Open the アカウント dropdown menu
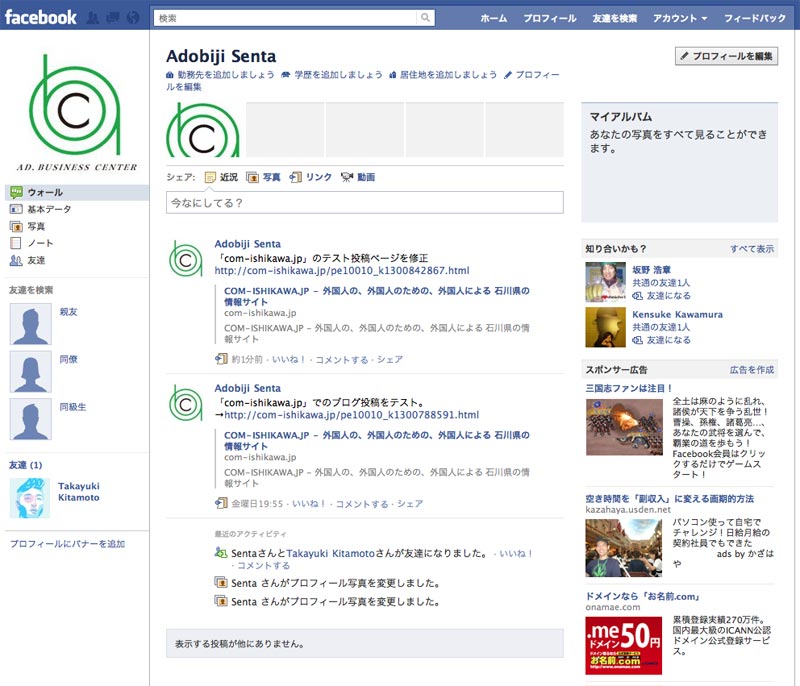Viewport: 800px width, 686px height. 680,18
